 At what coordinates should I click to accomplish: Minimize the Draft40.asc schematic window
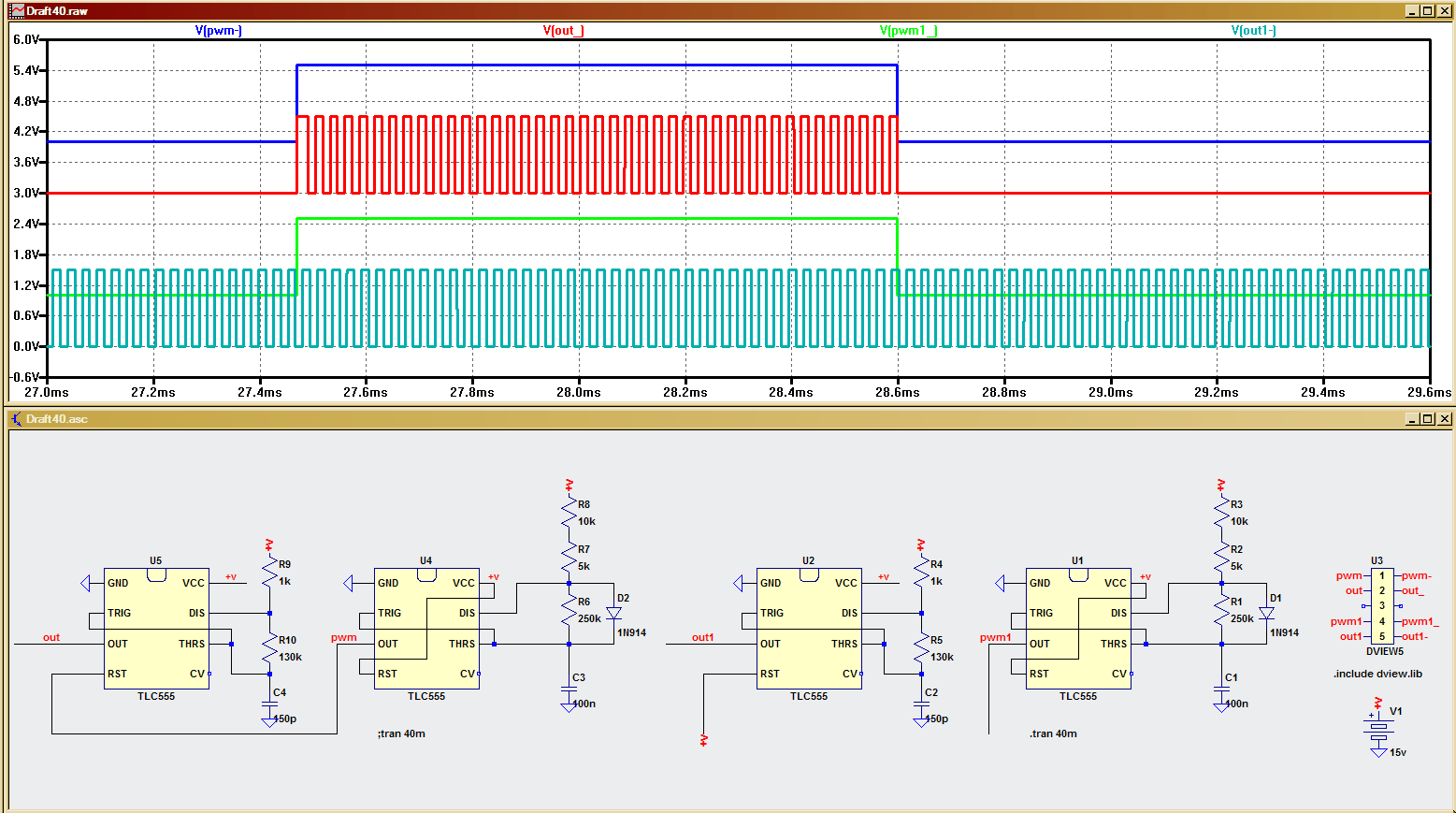coord(1412,418)
